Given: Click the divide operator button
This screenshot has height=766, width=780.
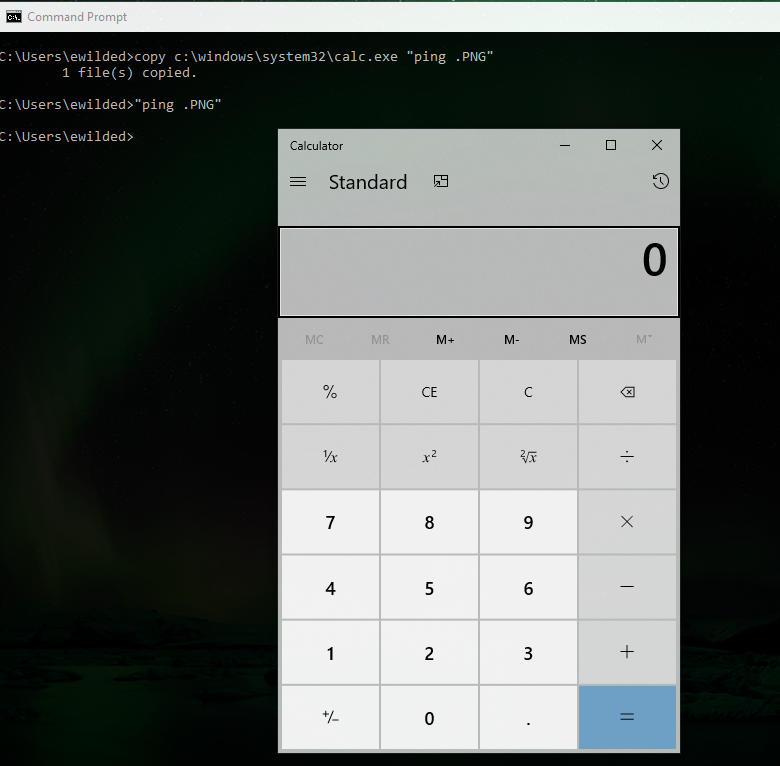Looking at the screenshot, I should point(627,457).
